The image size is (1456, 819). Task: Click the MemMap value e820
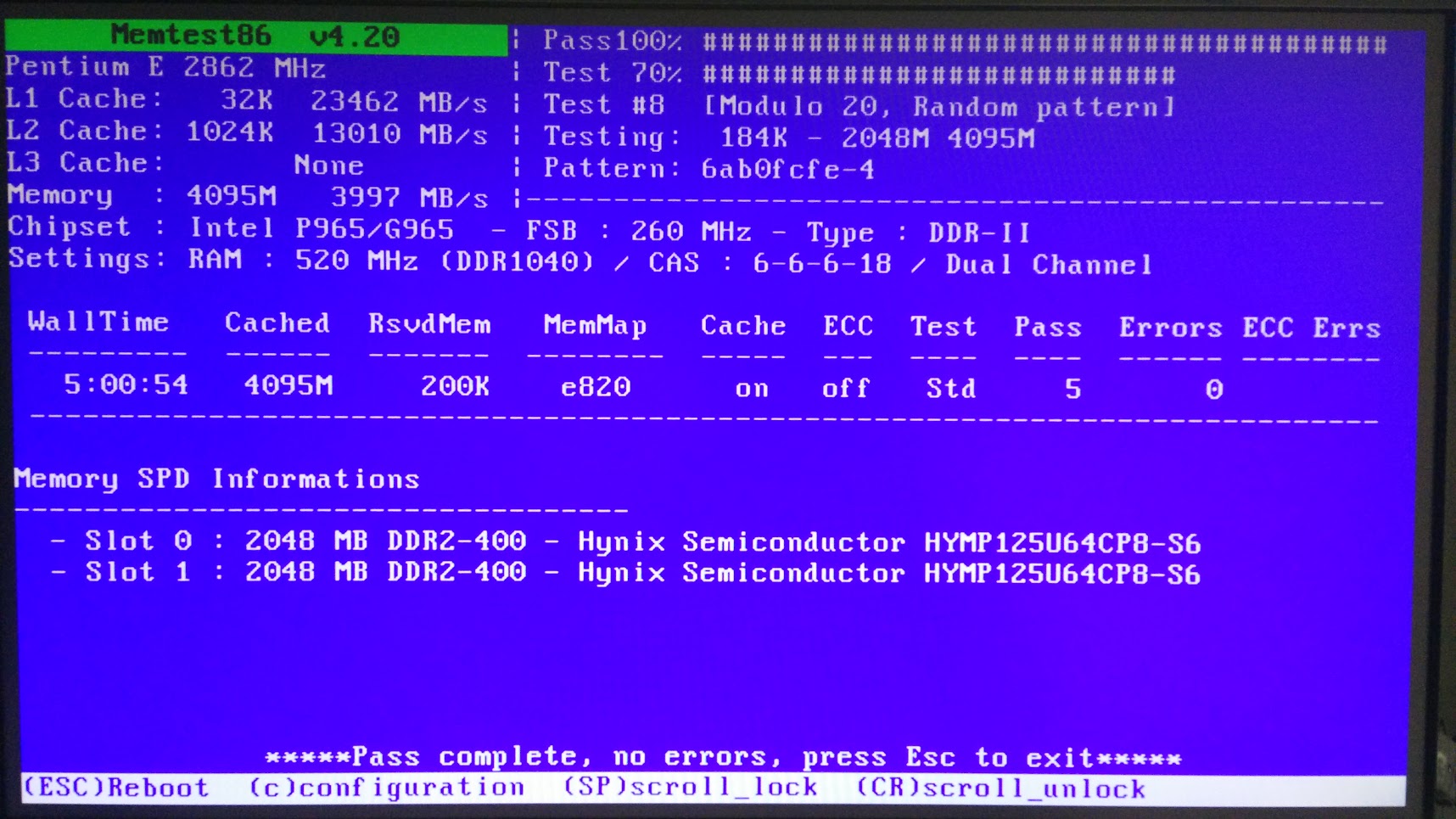click(x=596, y=387)
